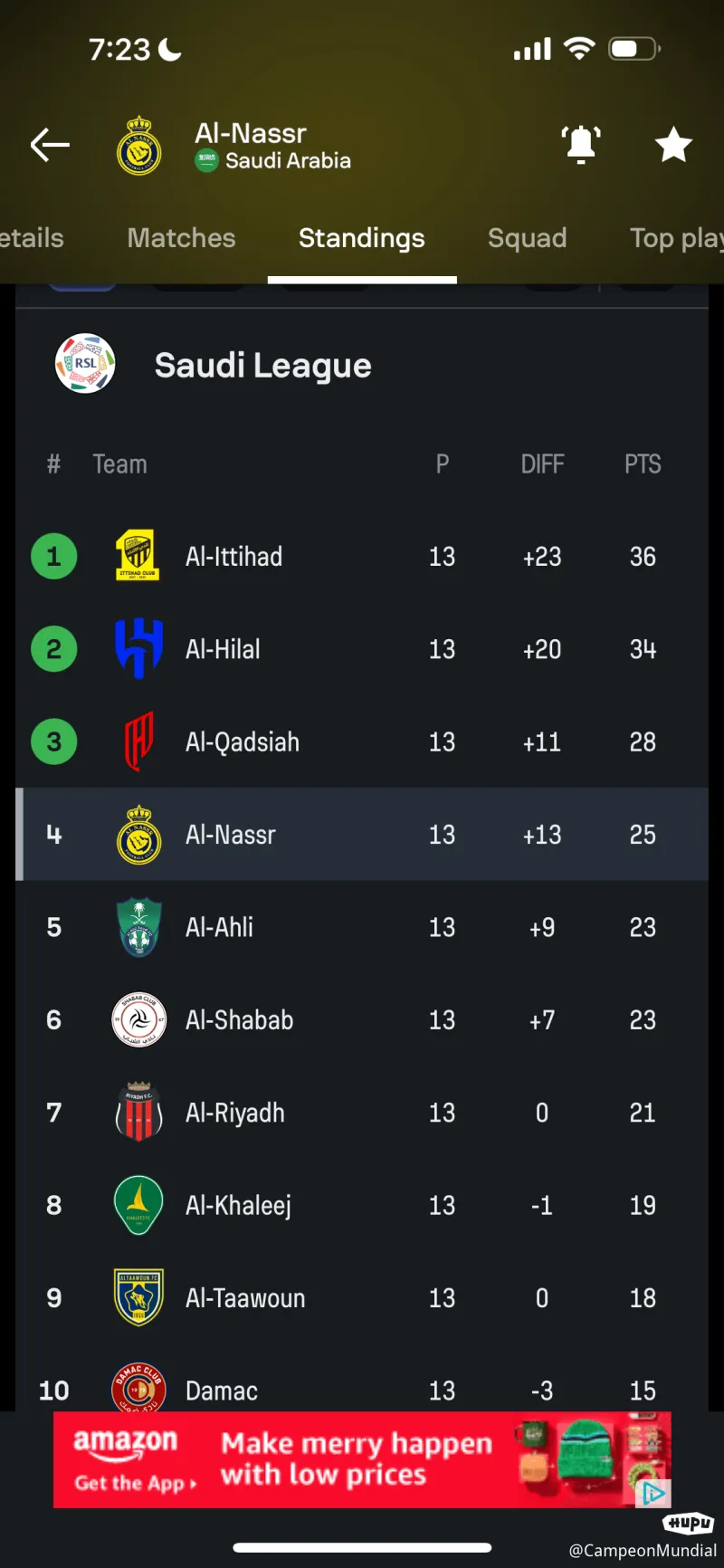This screenshot has width=724, height=1568.
Task: Tap the Al-Riyadh striped crest
Action: [138, 1113]
